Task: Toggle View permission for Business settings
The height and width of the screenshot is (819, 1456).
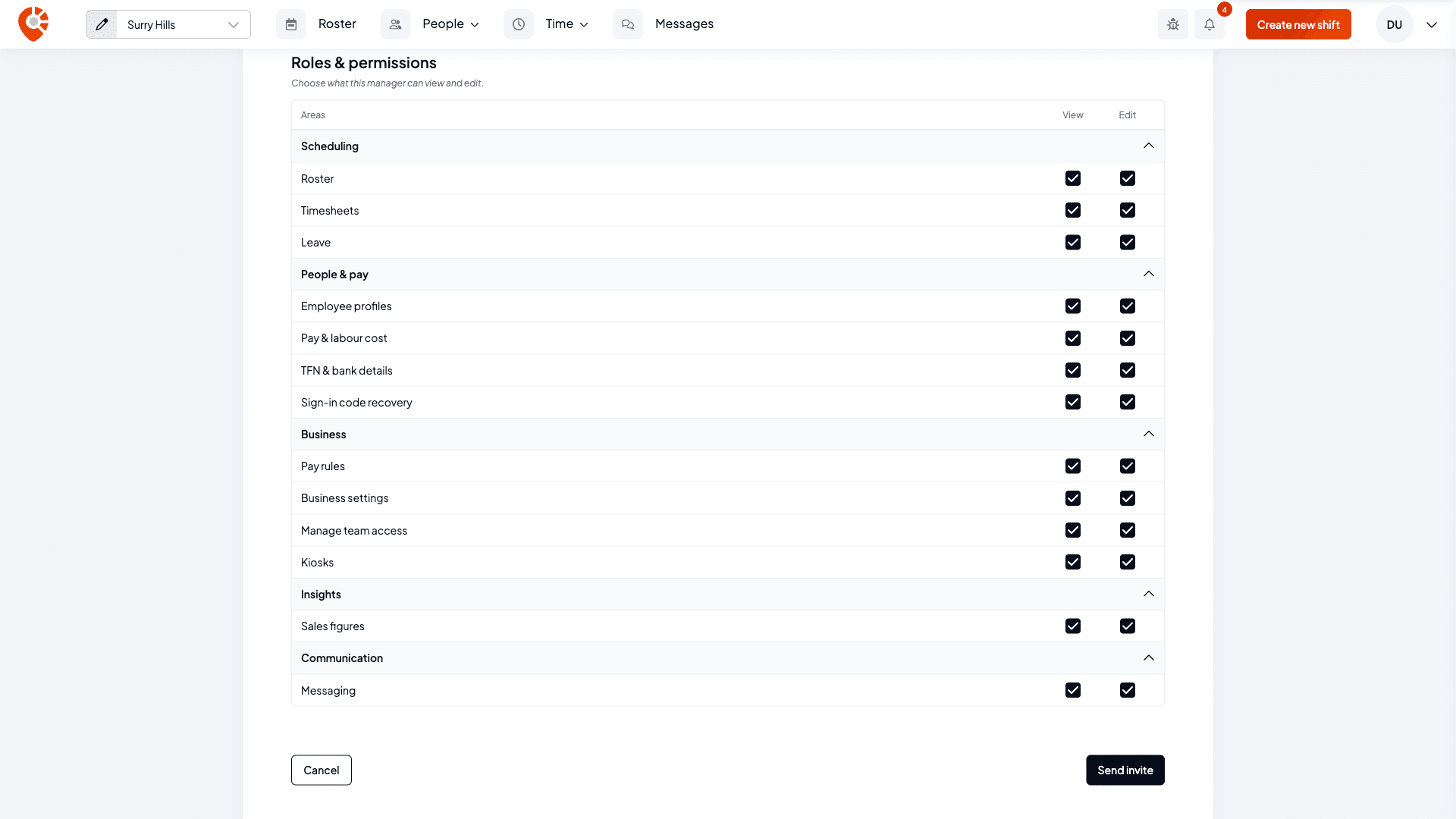Action: (x=1073, y=498)
